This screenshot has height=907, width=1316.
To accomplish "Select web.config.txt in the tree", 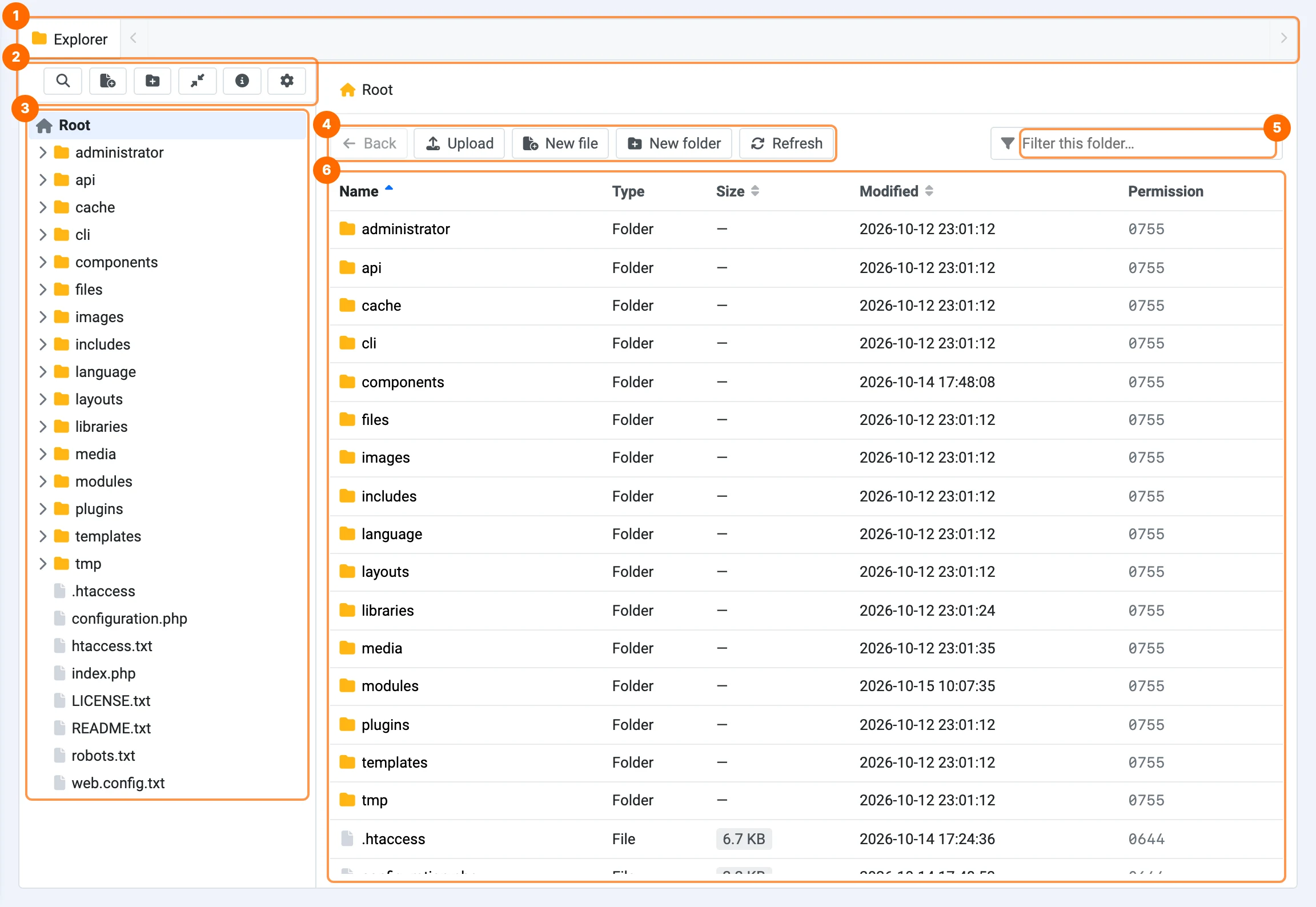I will (118, 783).
